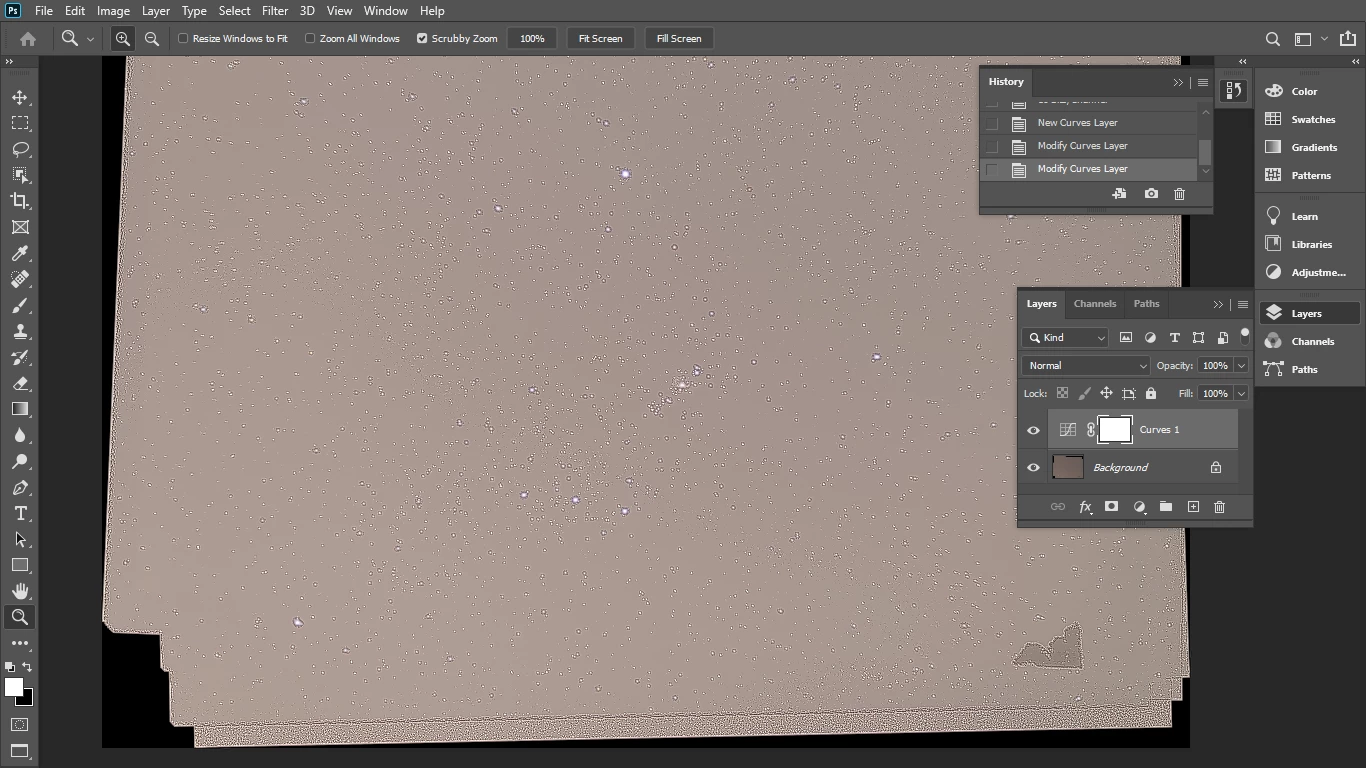
Task: Switch to the Paths tab
Action: coord(1146,304)
